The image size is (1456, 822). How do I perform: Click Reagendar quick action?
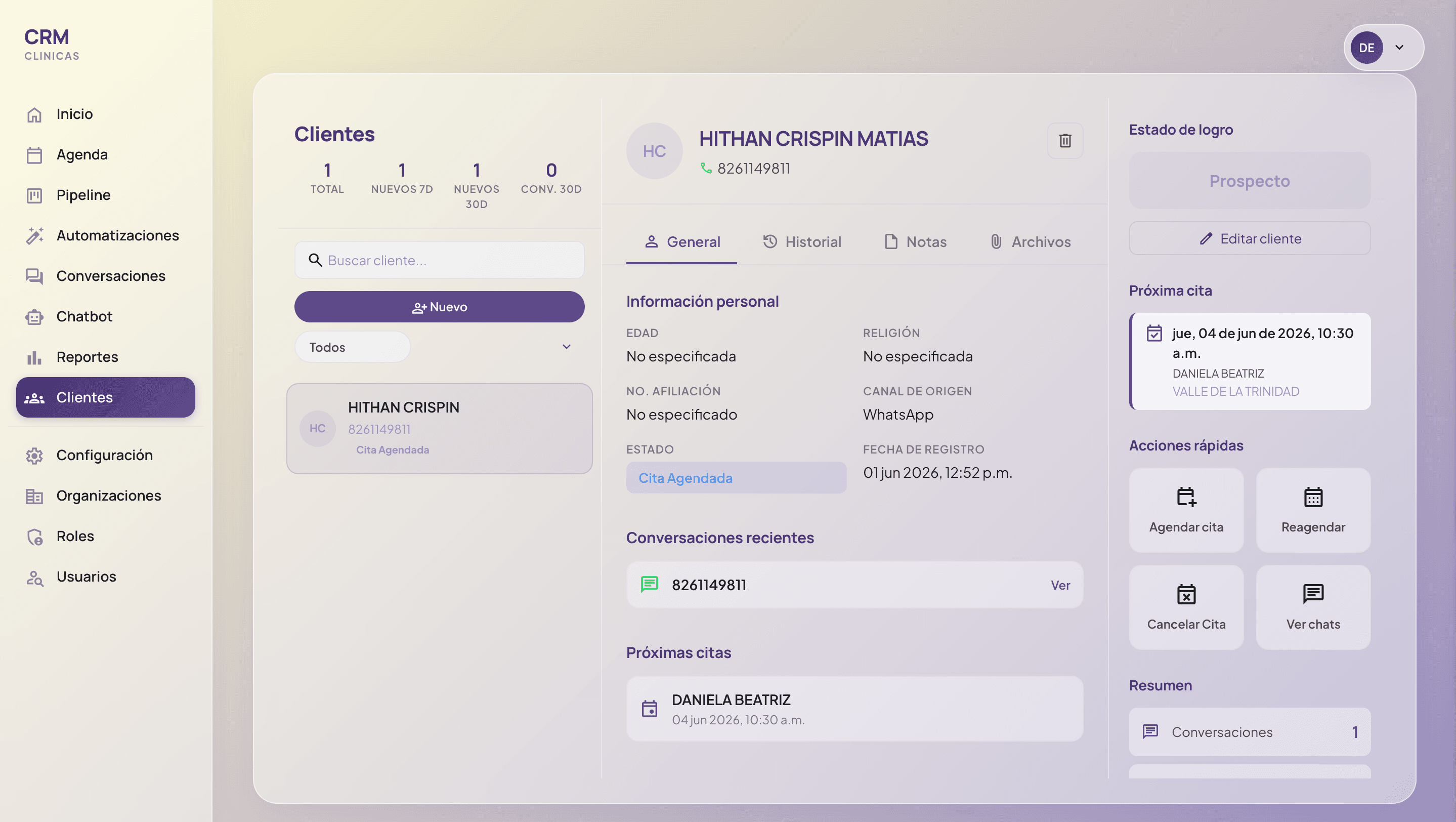click(x=1313, y=510)
